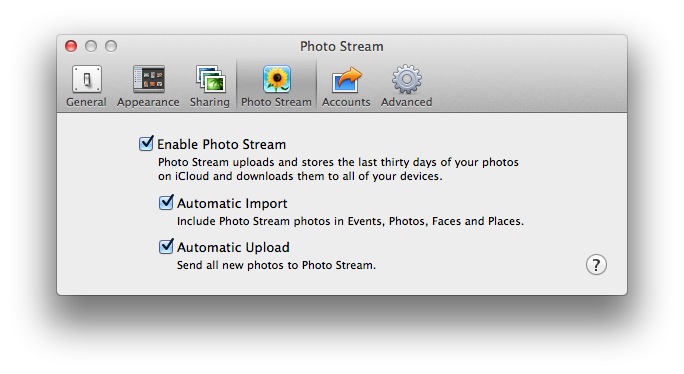Viewport: 684px width, 374px height.
Task: Open Sharing via stacked photos icon
Action: click(211, 79)
